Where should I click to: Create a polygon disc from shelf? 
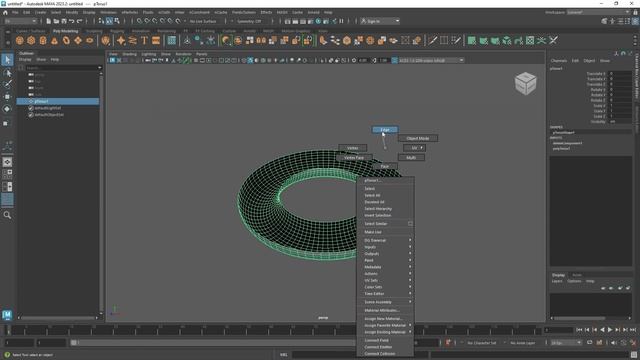click(90, 40)
